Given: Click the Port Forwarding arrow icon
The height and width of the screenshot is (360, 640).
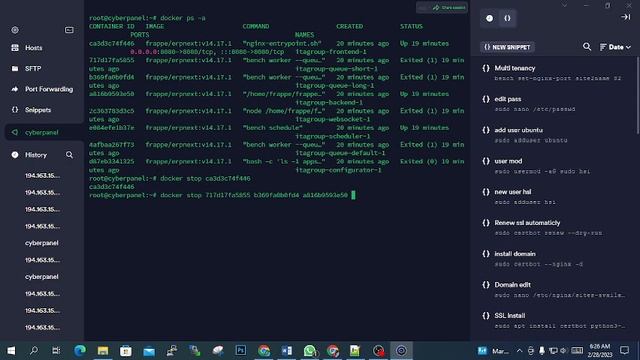Looking at the screenshot, I should 15,89.
